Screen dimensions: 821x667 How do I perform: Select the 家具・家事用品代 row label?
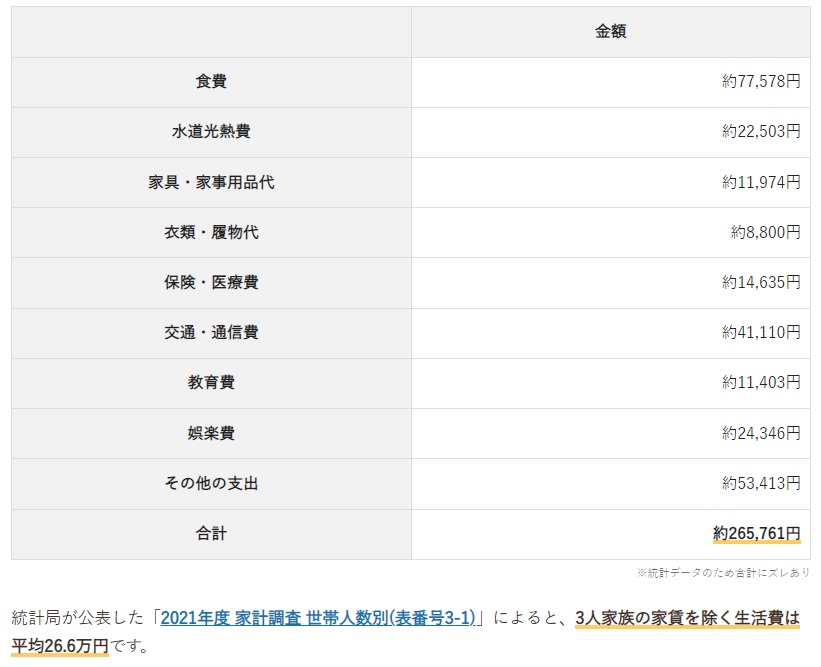pos(211,182)
